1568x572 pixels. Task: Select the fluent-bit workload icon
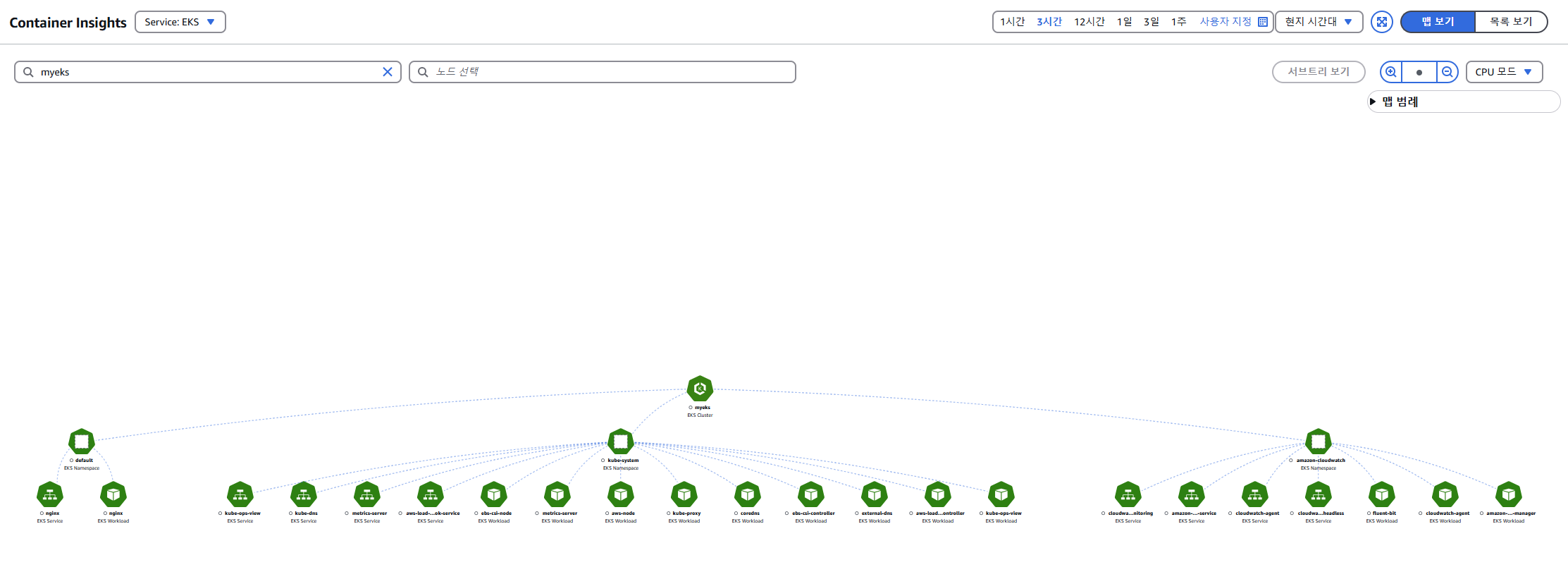[1382, 494]
